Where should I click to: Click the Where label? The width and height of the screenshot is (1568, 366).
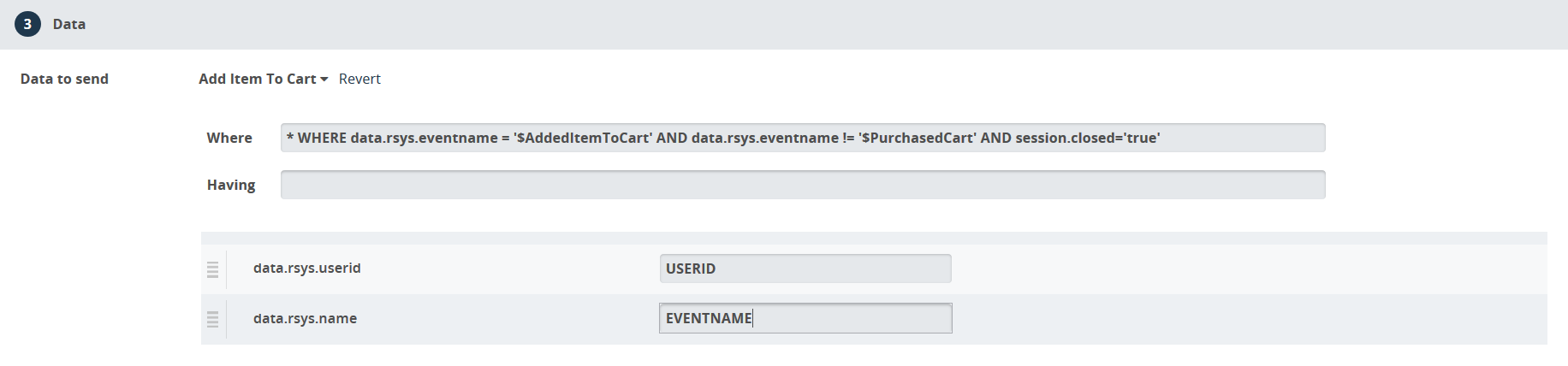tap(229, 138)
